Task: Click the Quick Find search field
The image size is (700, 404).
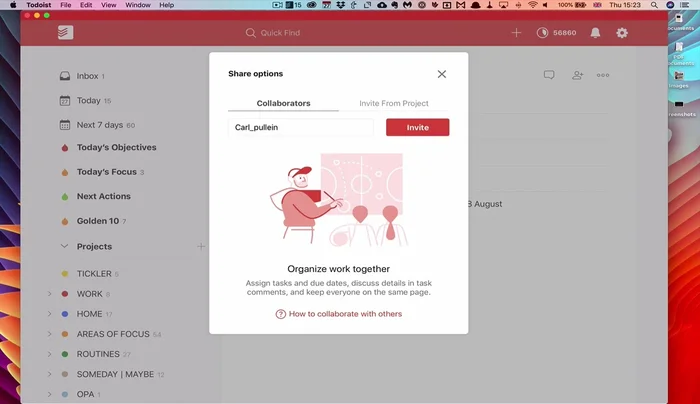Action: (x=273, y=33)
